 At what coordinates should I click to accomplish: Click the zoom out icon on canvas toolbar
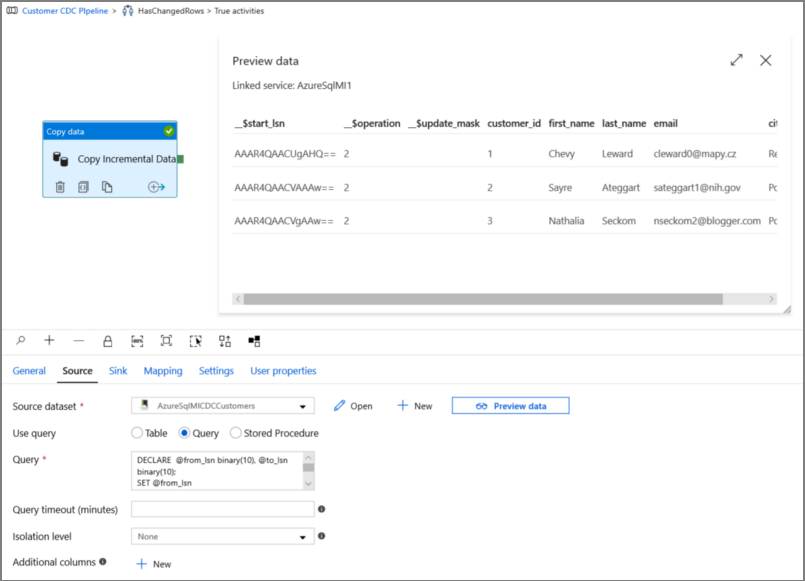click(76, 341)
